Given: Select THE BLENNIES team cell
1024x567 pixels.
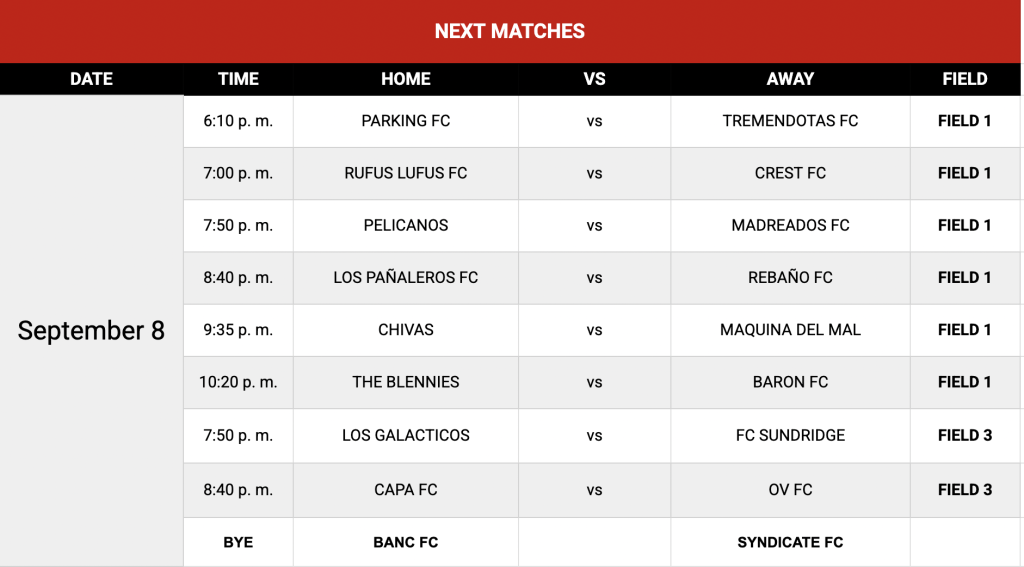Looking at the screenshot, I should pos(406,382).
